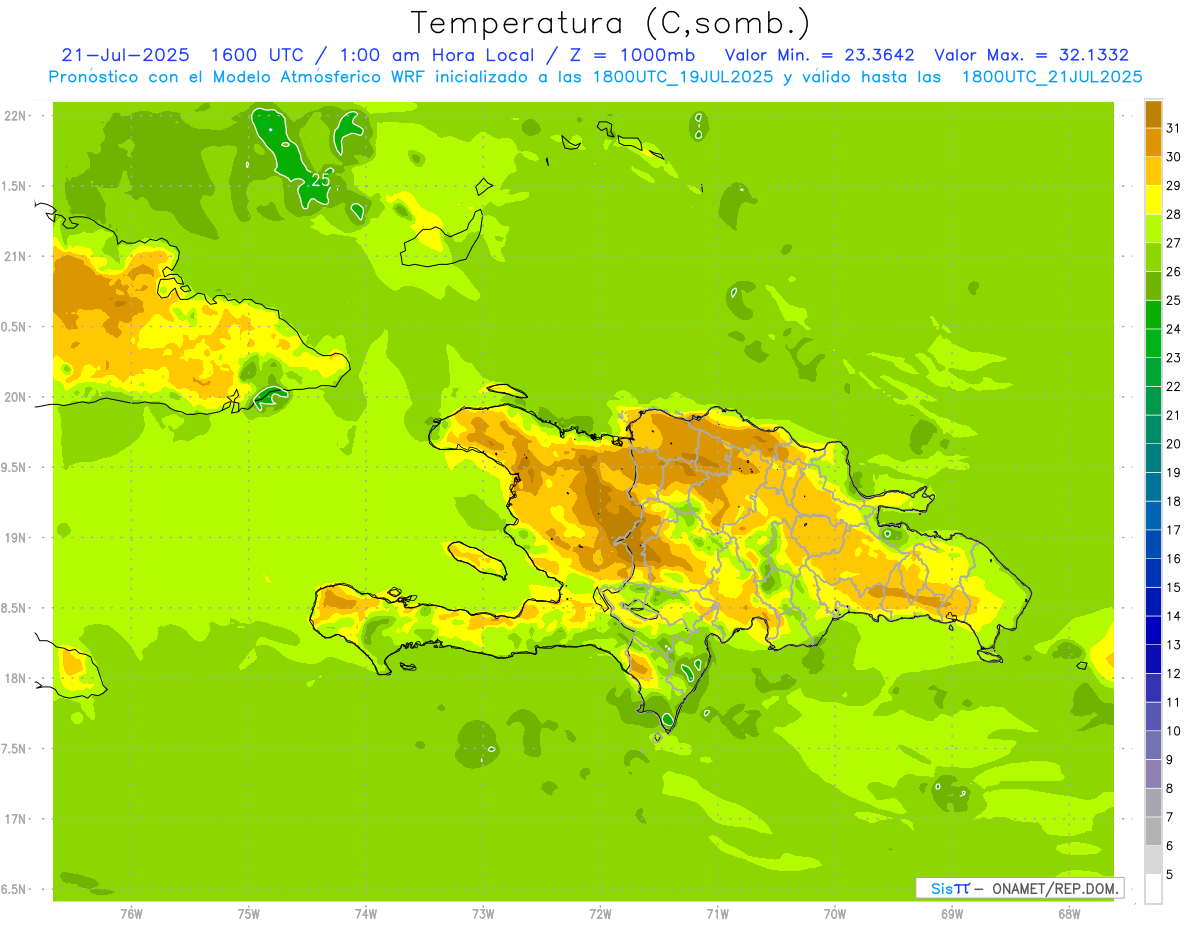Click the "17N" latitude axis label
This screenshot has width=1200, height=927.
coord(16,819)
